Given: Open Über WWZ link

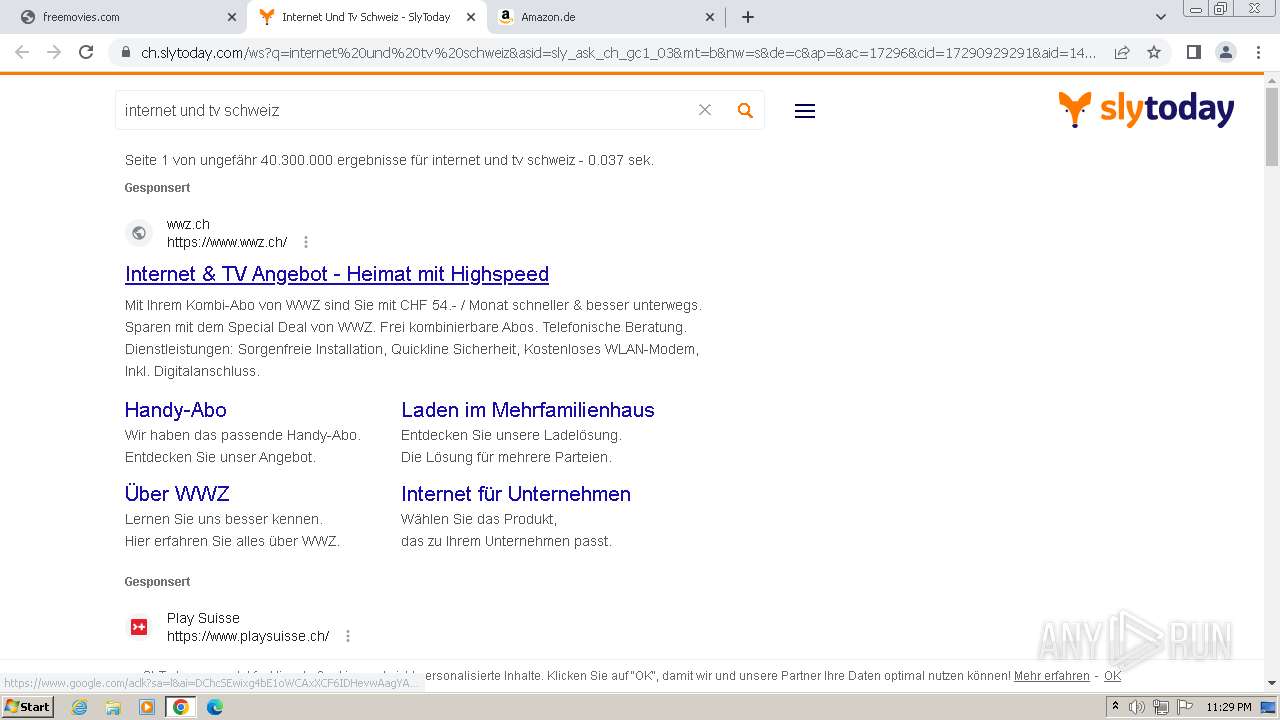Looking at the screenshot, I should (177, 494).
